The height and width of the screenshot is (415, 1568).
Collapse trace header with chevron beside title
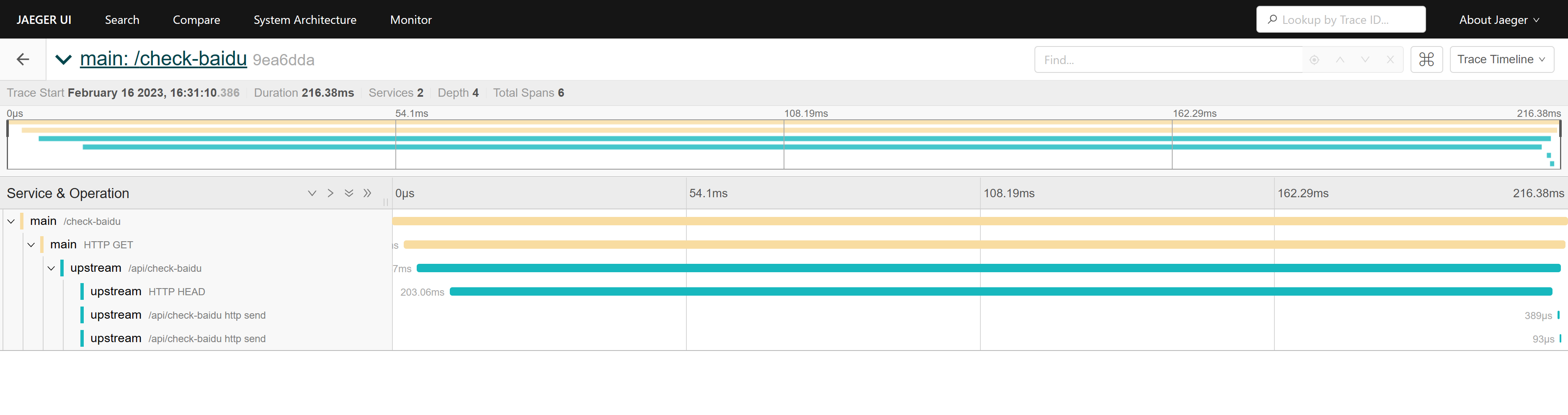pyautogui.click(x=63, y=59)
